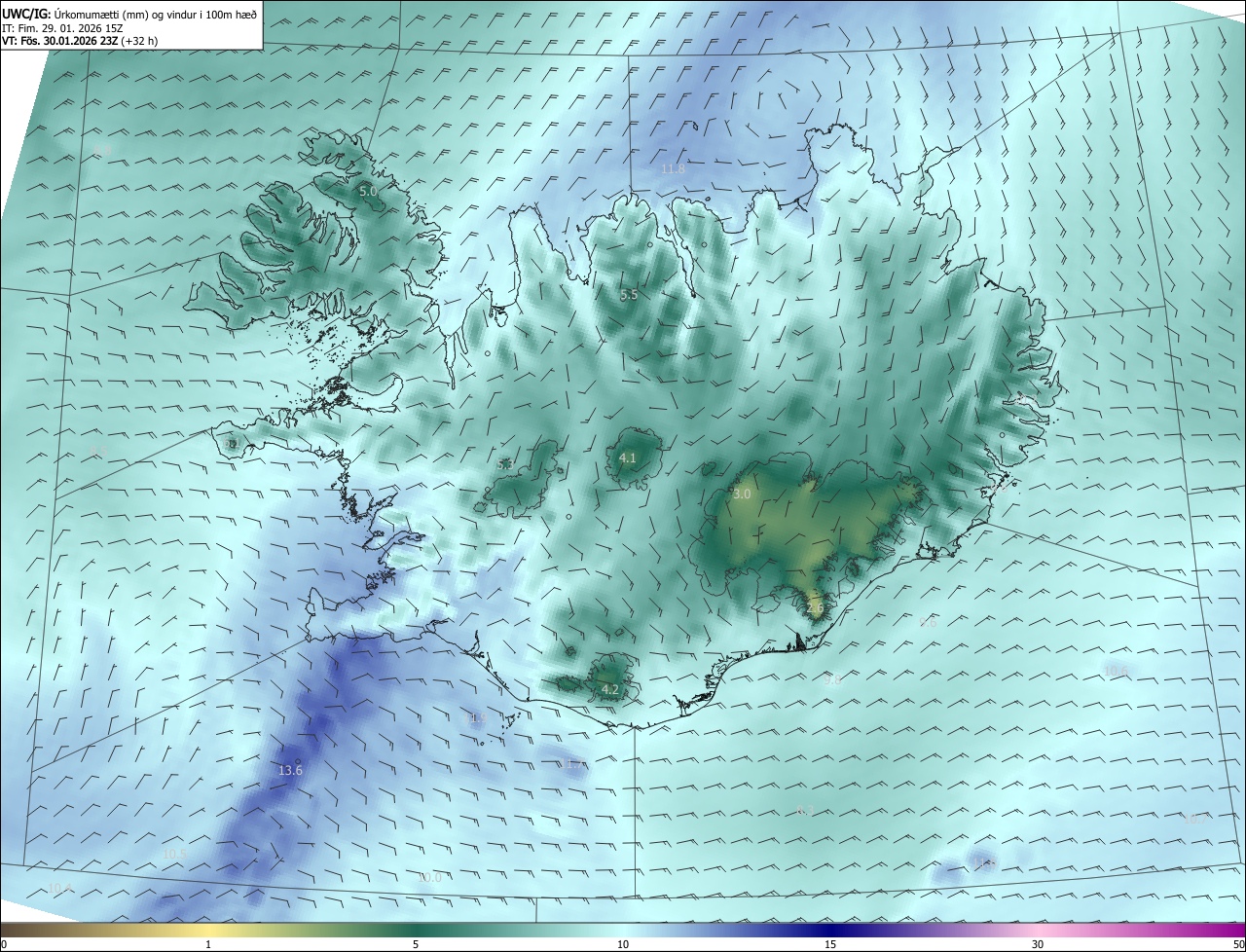Click the 10.4 value near the bottom-left corner
This screenshot has width=1246, height=952.
coord(60,888)
